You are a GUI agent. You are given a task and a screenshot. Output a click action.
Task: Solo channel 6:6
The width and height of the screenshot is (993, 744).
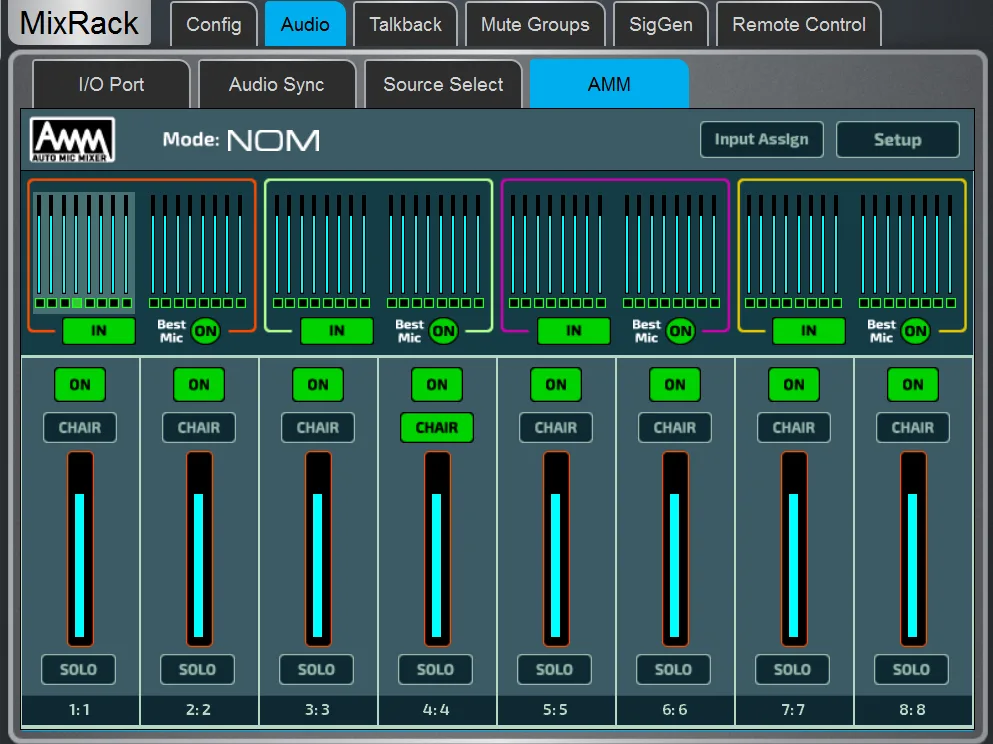pos(674,669)
